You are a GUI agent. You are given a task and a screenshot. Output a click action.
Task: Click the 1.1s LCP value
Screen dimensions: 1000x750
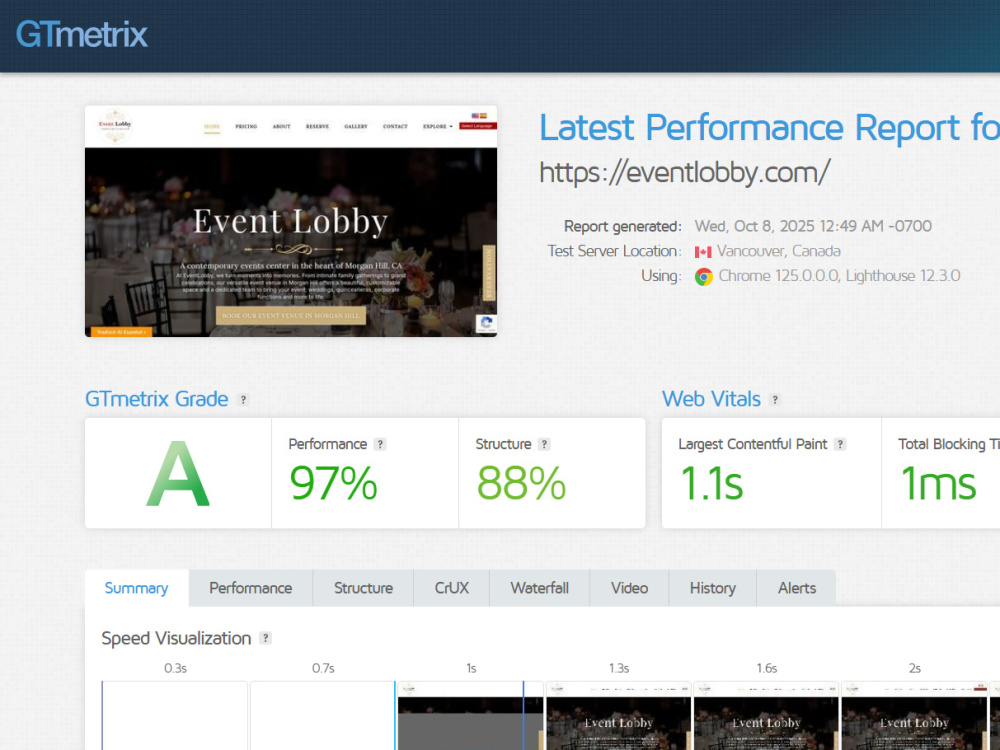711,483
